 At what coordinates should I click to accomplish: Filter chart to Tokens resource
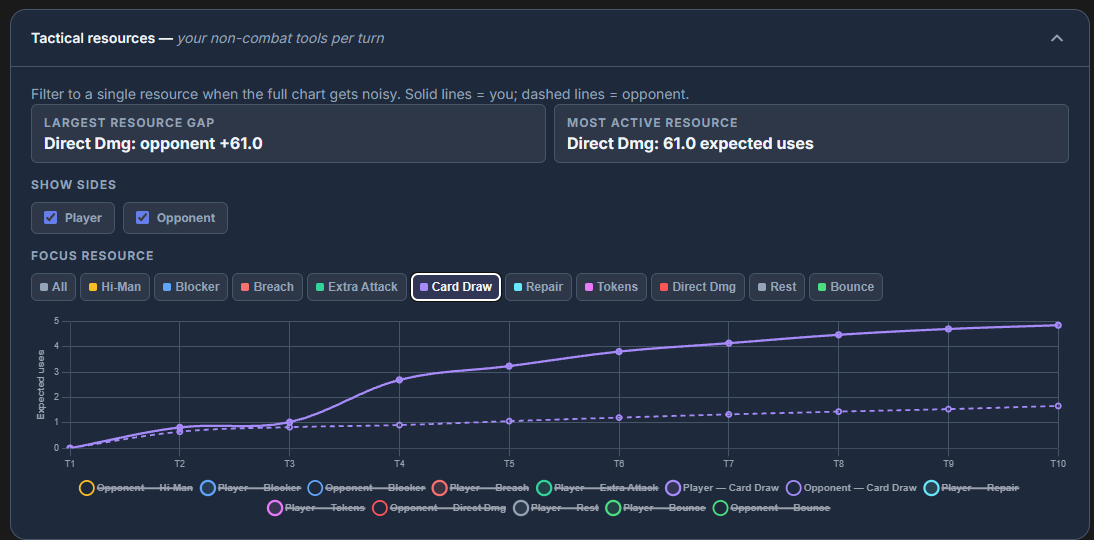pos(611,287)
